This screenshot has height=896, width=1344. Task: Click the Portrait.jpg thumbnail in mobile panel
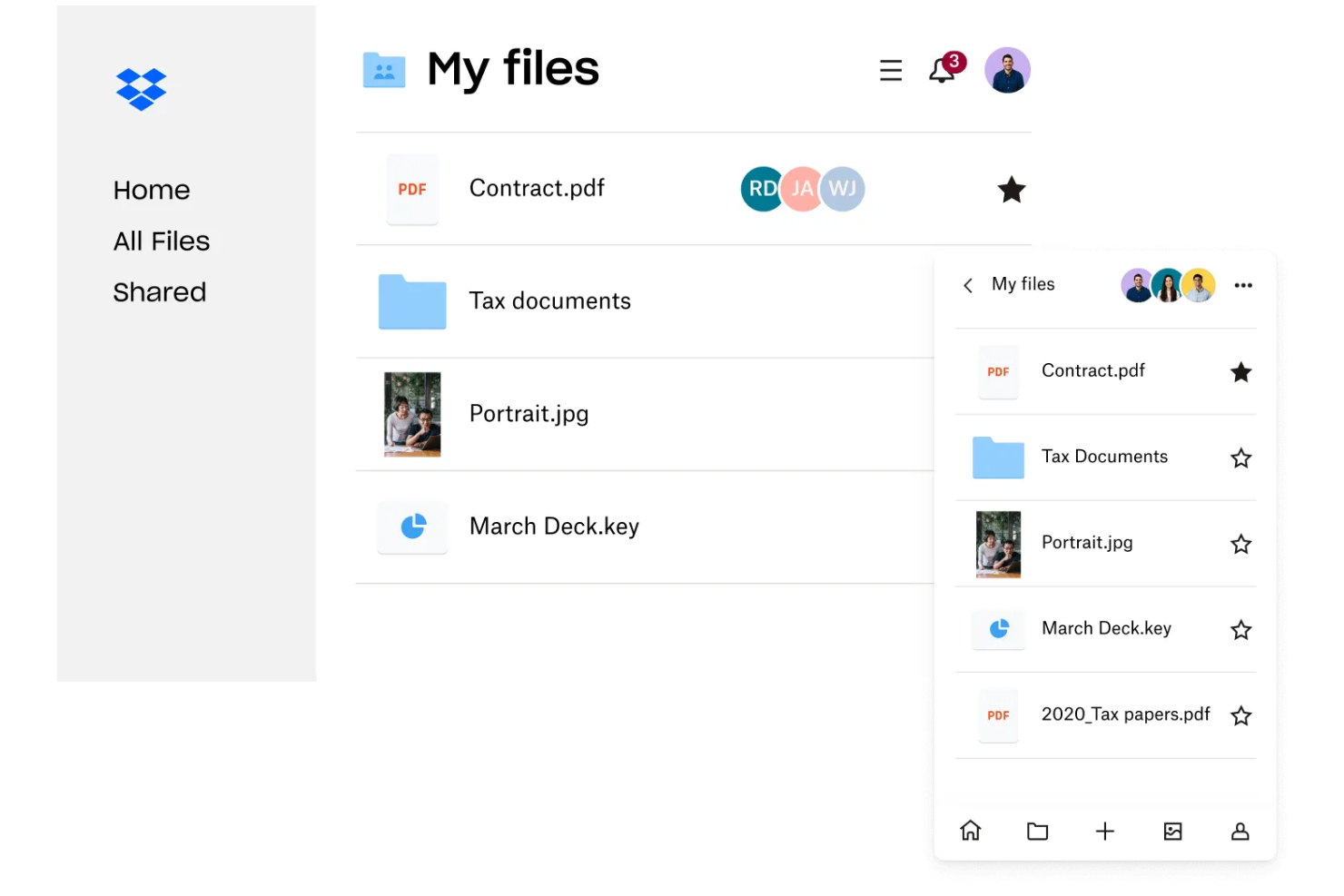pyautogui.click(x=998, y=545)
